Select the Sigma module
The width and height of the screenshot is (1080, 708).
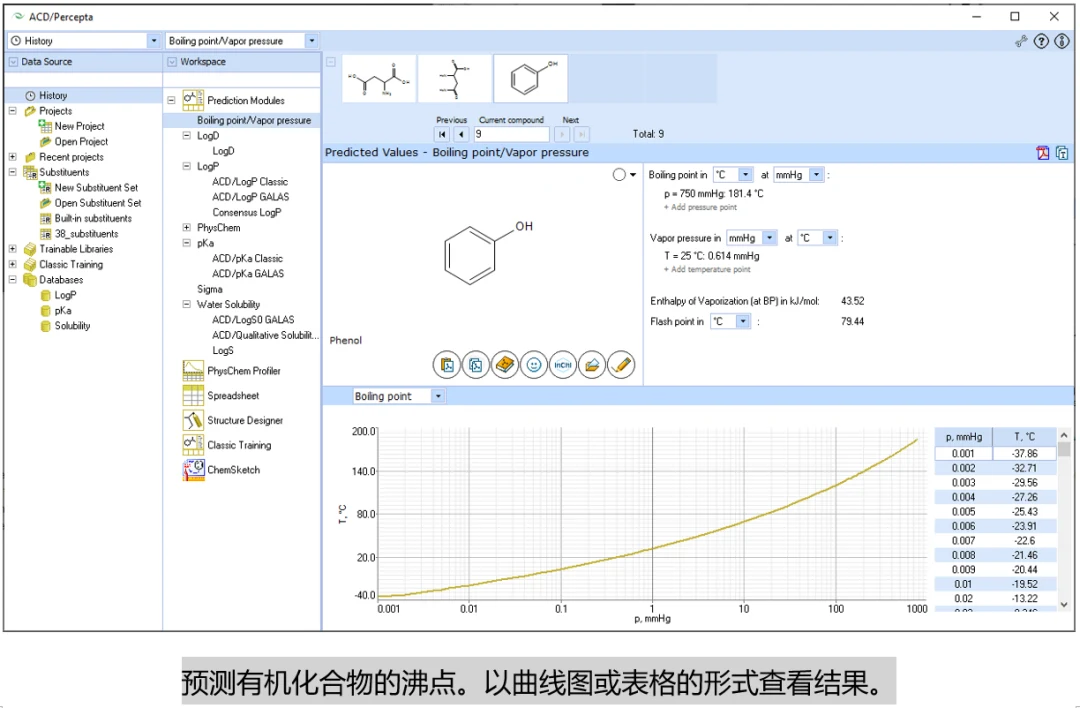[x=209, y=289]
